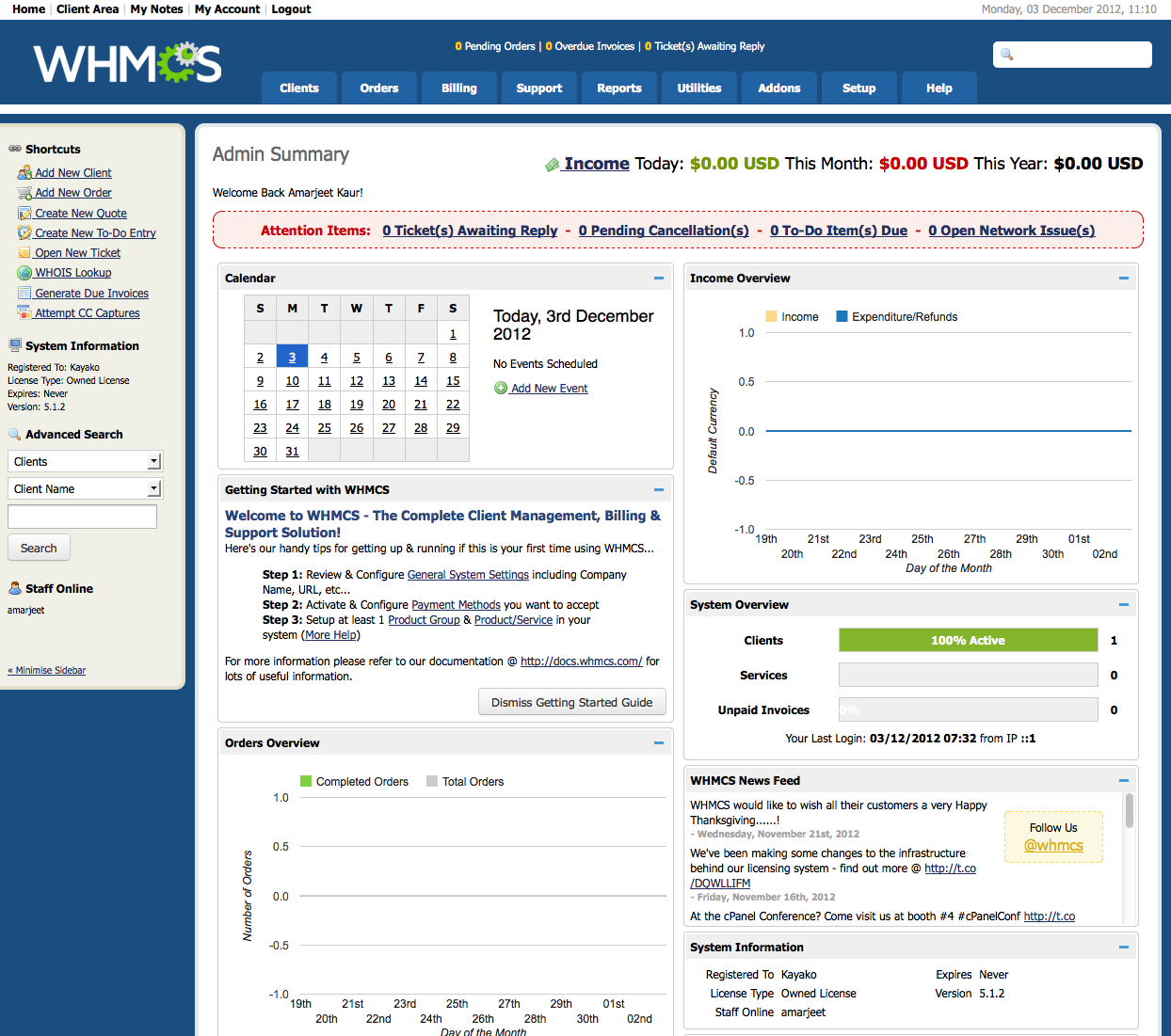Click 0 Pending Cancellation(s) link

pyautogui.click(x=664, y=231)
